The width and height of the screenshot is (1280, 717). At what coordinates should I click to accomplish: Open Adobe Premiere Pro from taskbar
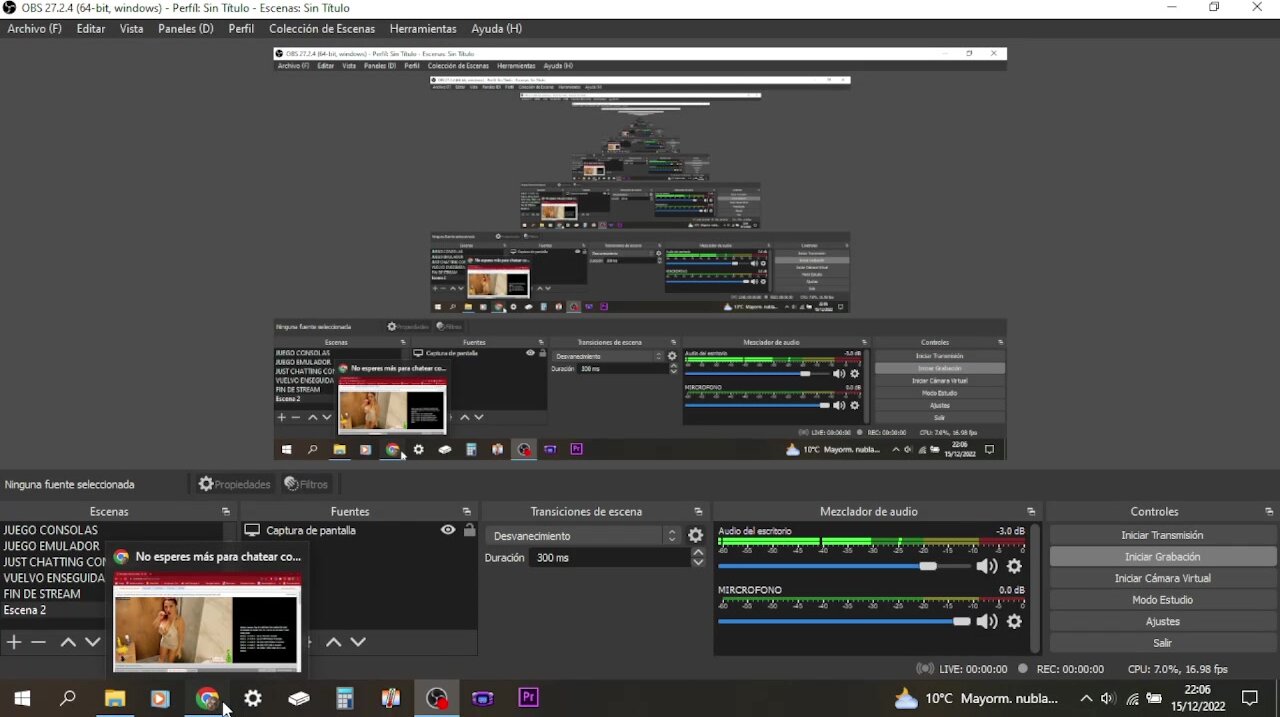coord(528,698)
